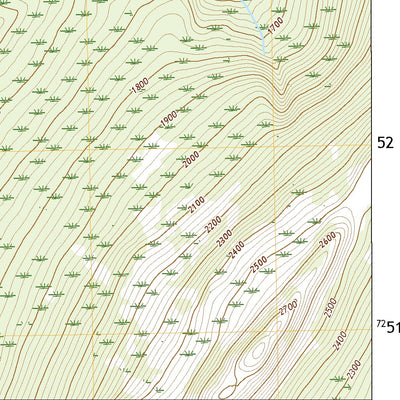Select the 2700 contour label near summit
Viewport: 400px width, 400px height.
(288, 308)
